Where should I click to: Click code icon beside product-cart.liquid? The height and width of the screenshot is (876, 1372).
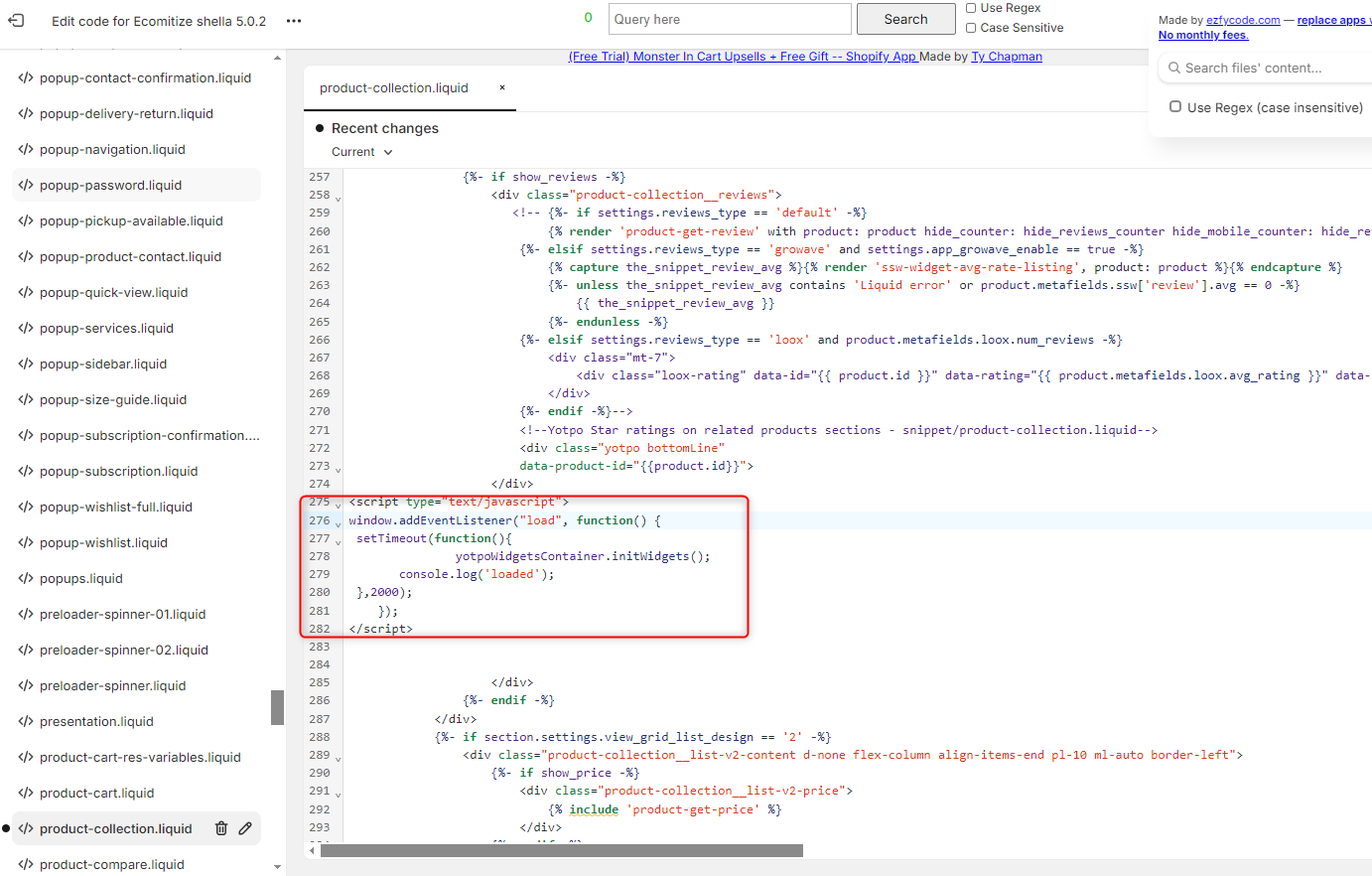(26, 793)
